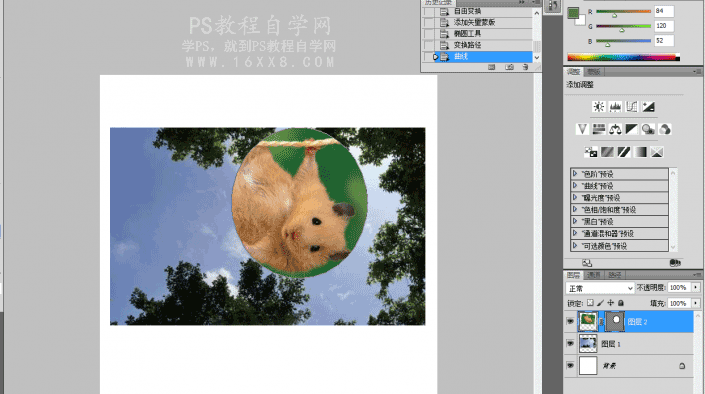Switch Adjustments panel to expanded view icon

coord(587,263)
